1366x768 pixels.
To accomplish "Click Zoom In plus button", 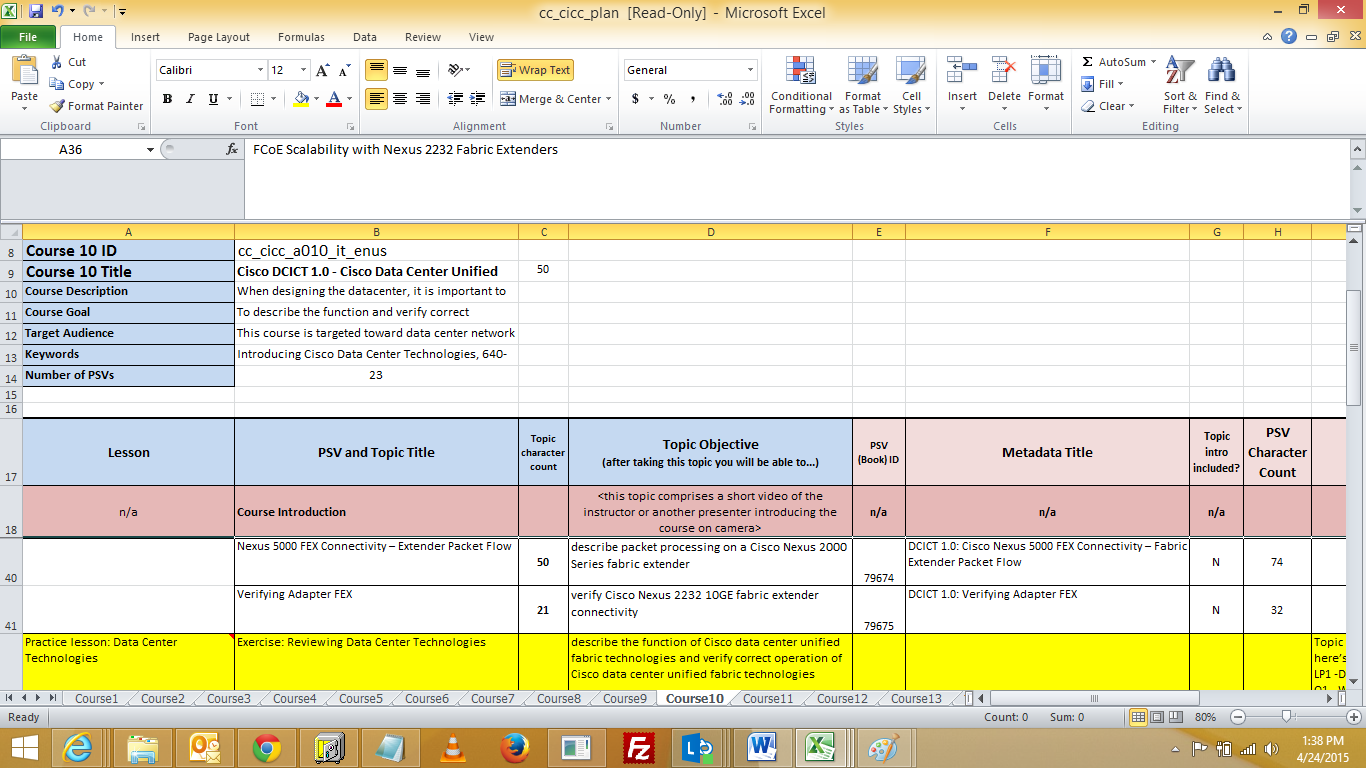I will 1354,717.
